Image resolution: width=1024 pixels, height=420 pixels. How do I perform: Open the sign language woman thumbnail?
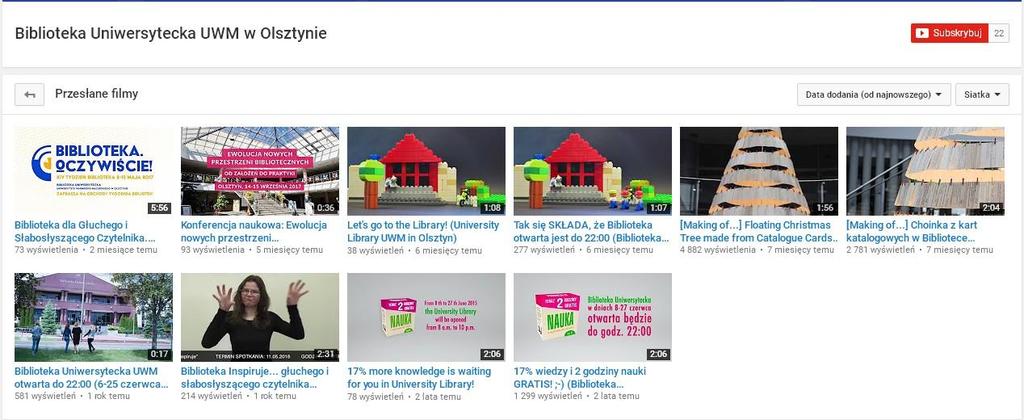260,317
